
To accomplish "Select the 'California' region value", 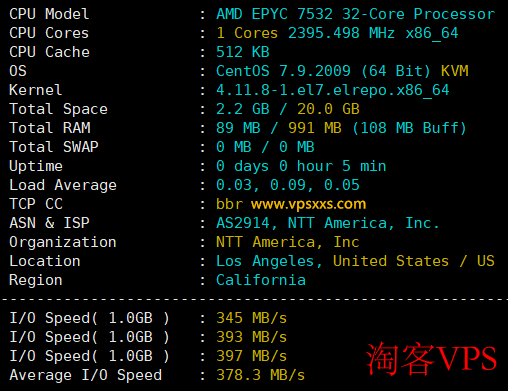I will tap(261, 280).
